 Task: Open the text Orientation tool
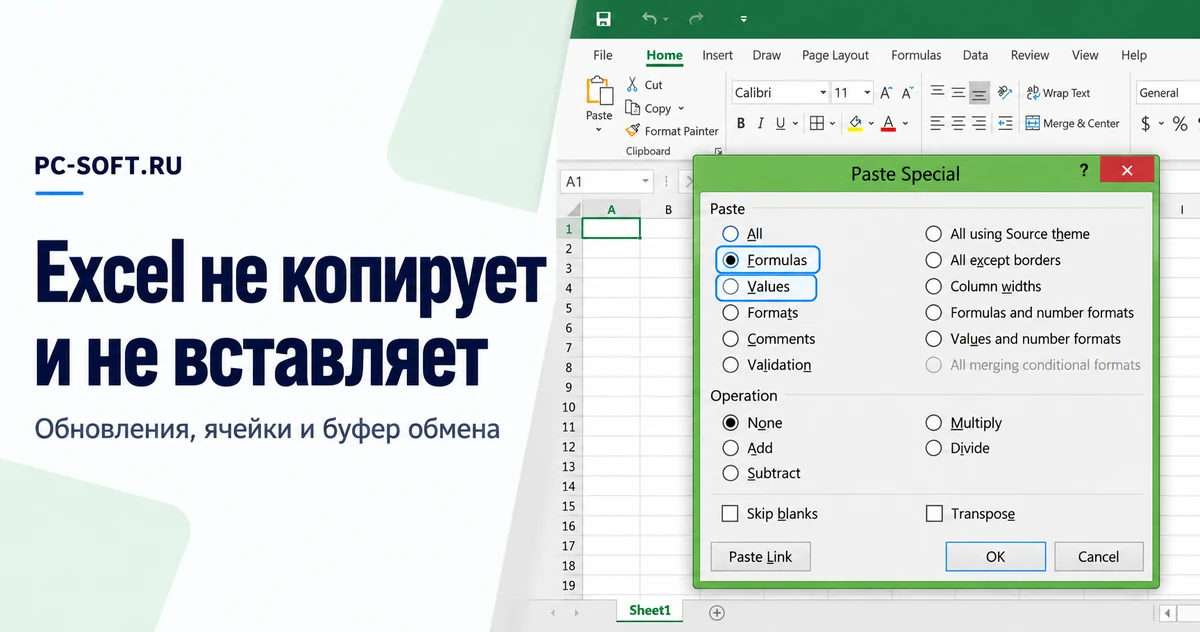pyautogui.click(x=1003, y=92)
